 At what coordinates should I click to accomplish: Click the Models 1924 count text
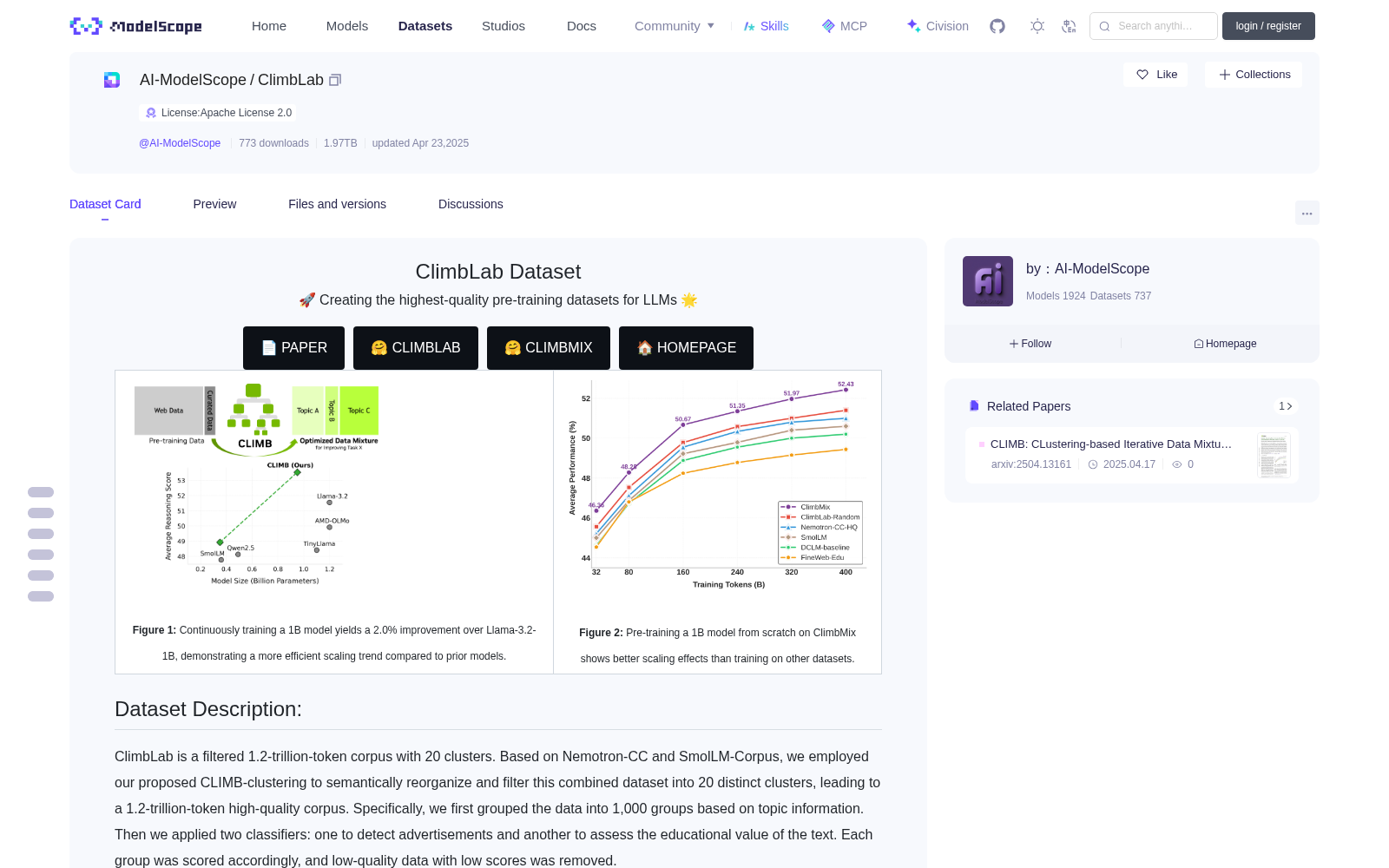click(1056, 296)
